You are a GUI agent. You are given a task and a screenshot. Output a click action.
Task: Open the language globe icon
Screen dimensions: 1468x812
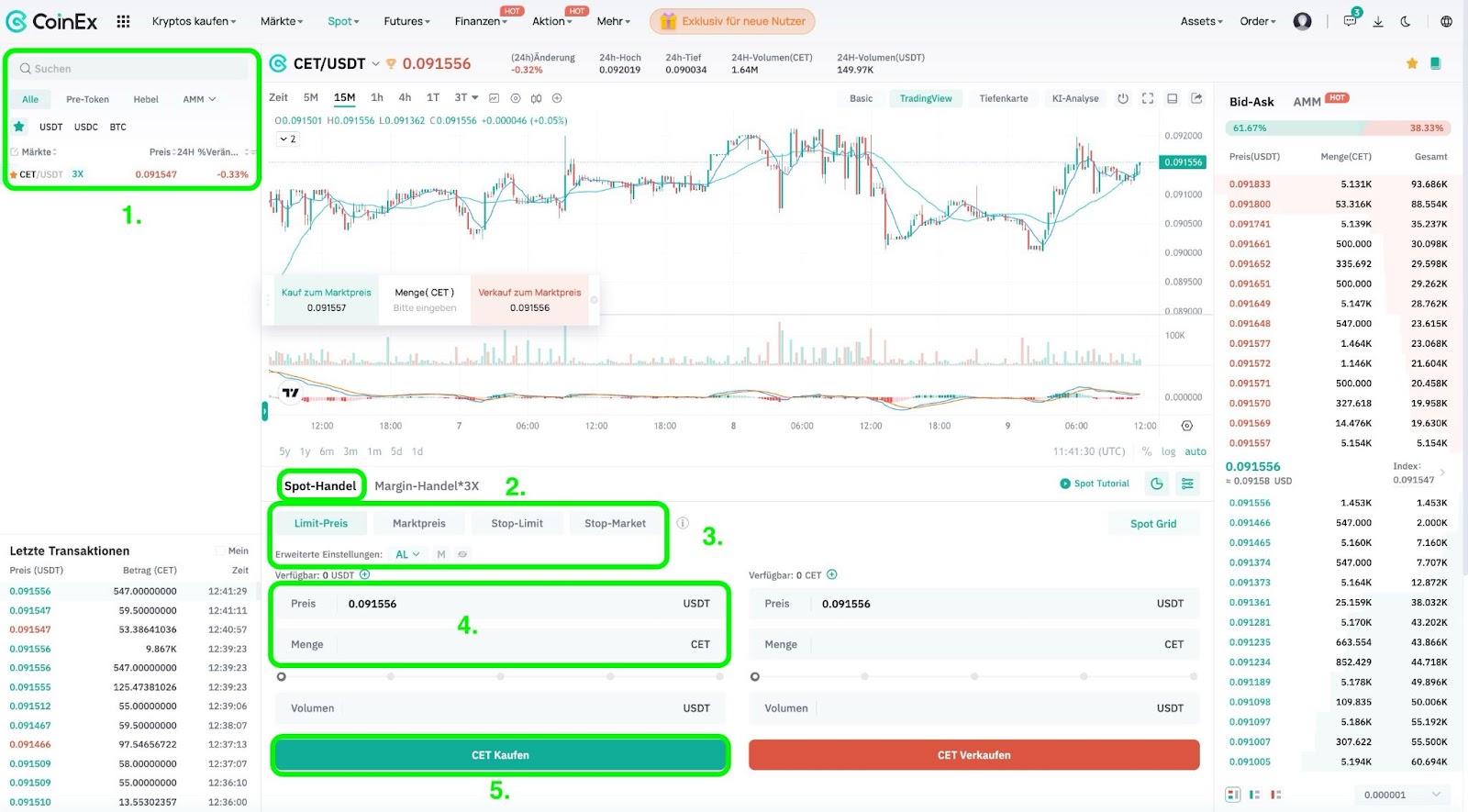tap(1446, 21)
